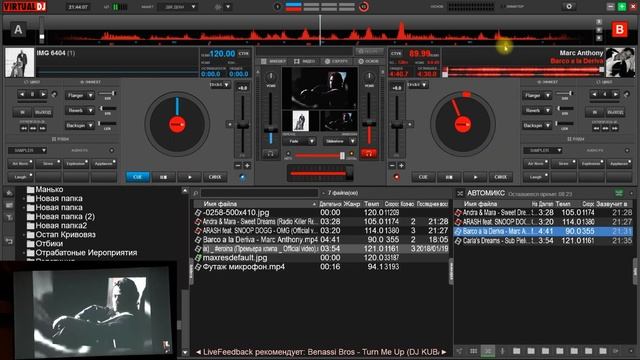Pause the left deck

[163, 177]
